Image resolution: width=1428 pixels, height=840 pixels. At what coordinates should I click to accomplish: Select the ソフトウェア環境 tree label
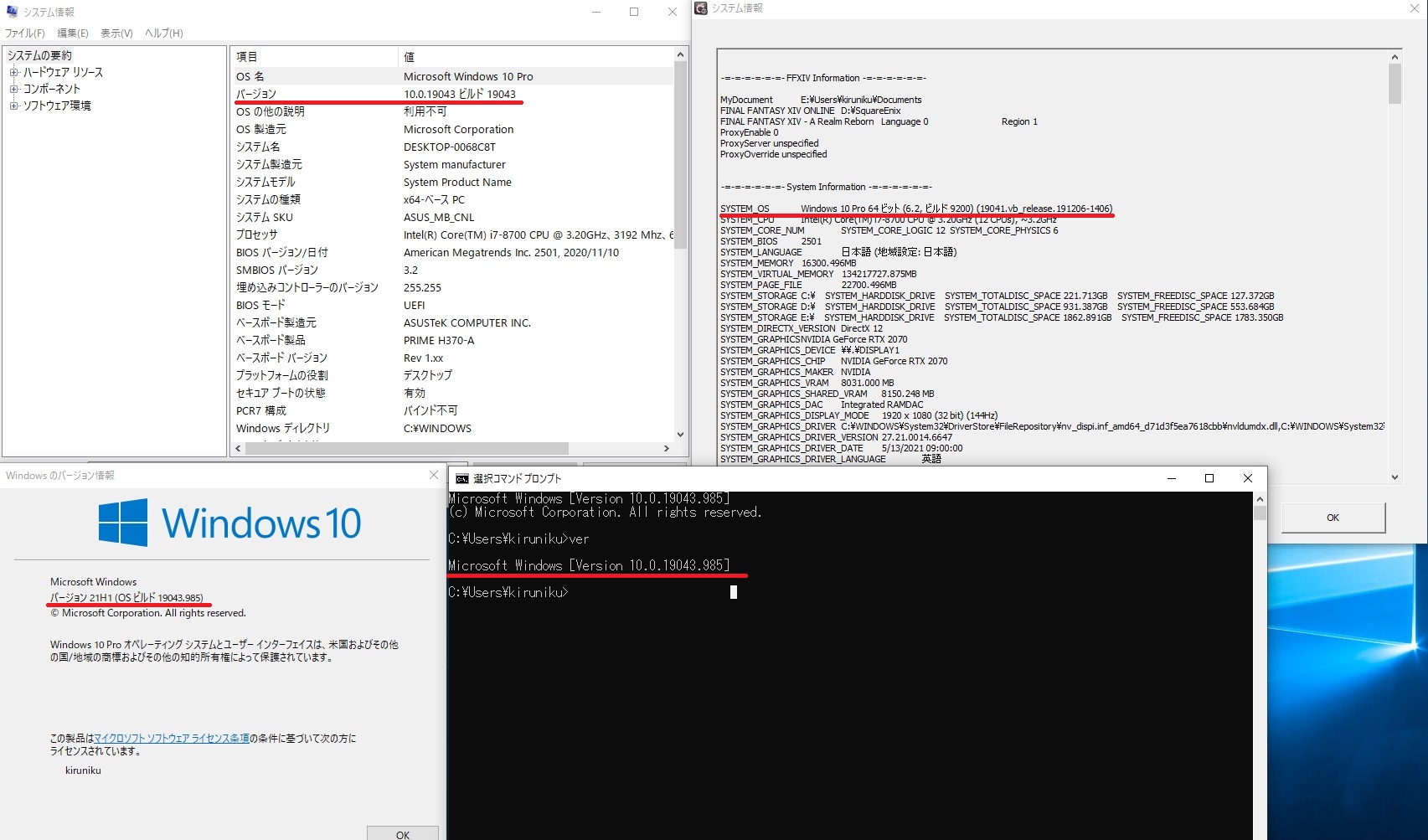[57, 106]
